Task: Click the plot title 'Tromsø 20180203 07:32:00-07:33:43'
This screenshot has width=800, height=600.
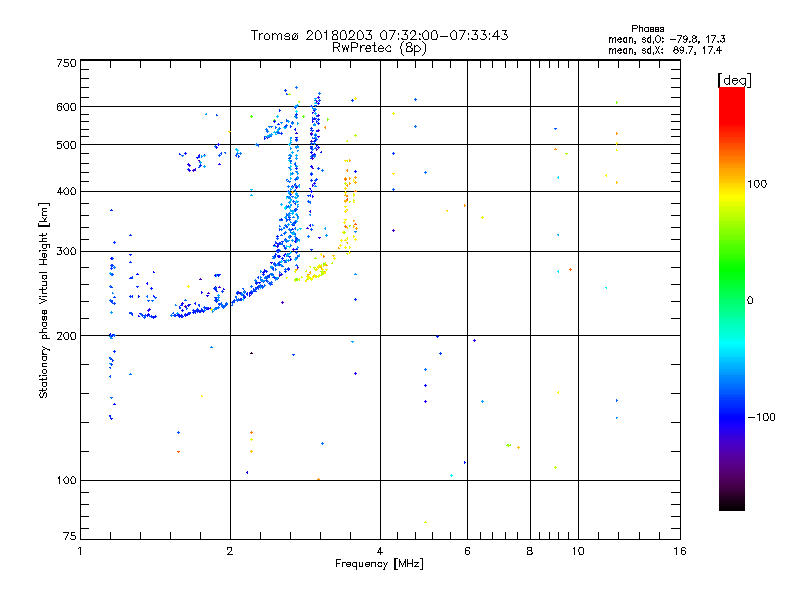Action: [379, 35]
